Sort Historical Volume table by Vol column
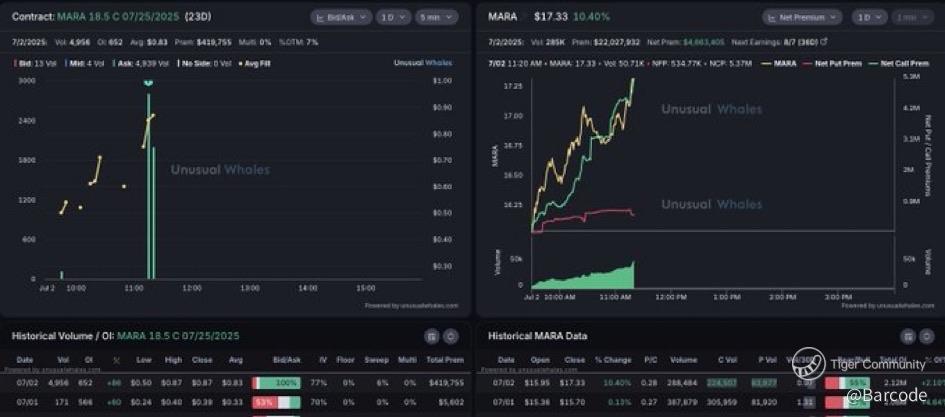945x417 pixels. click(63, 360)
